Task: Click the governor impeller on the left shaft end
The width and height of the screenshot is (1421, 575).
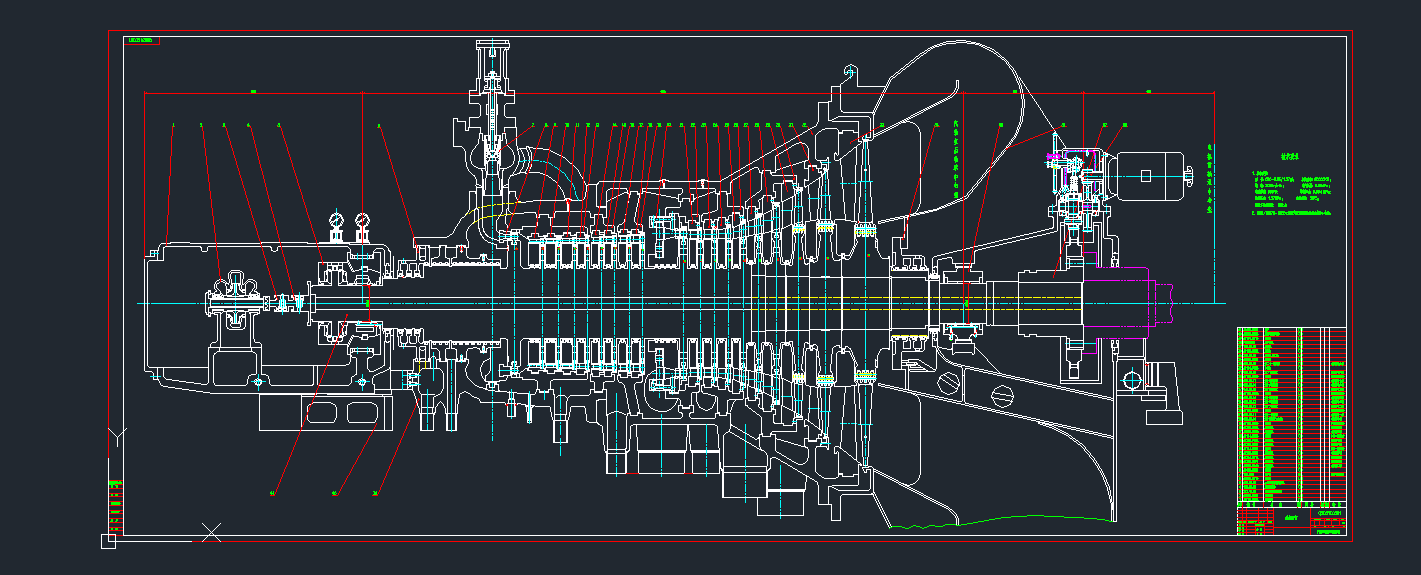Action: tap(236, 299)
